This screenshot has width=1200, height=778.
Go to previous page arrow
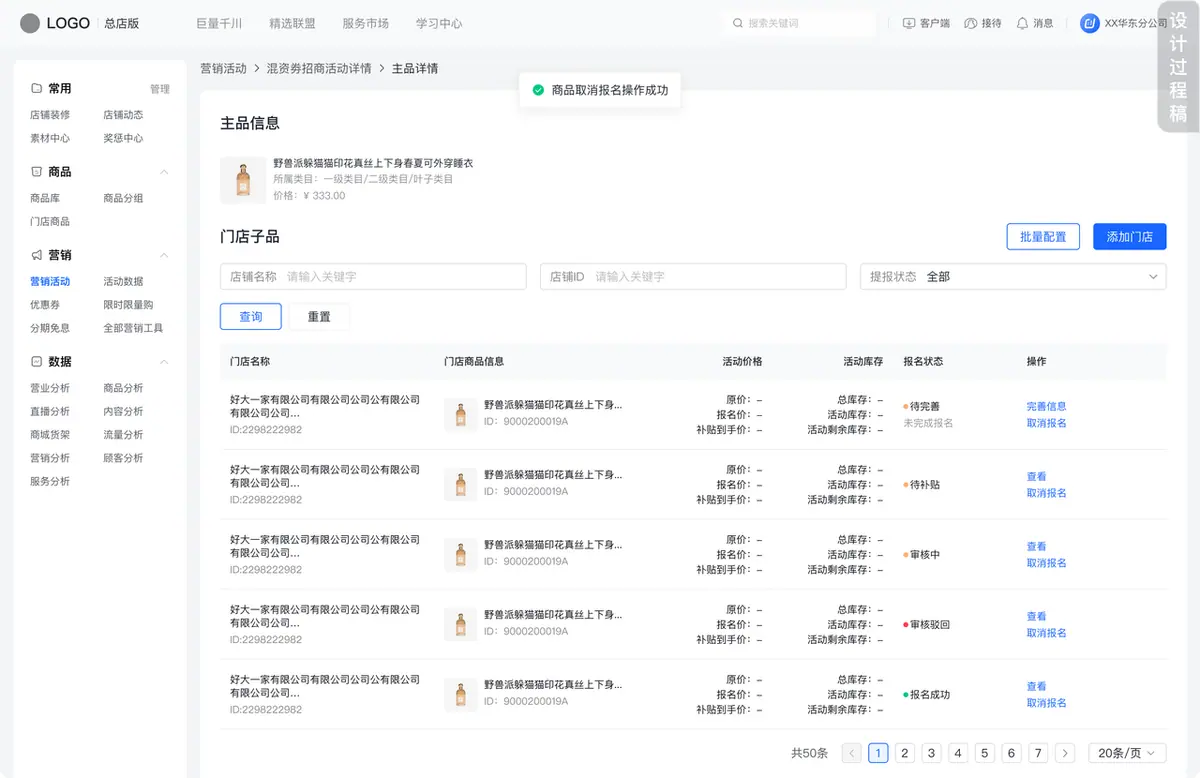pyautogui.click(x=852, y=753)
